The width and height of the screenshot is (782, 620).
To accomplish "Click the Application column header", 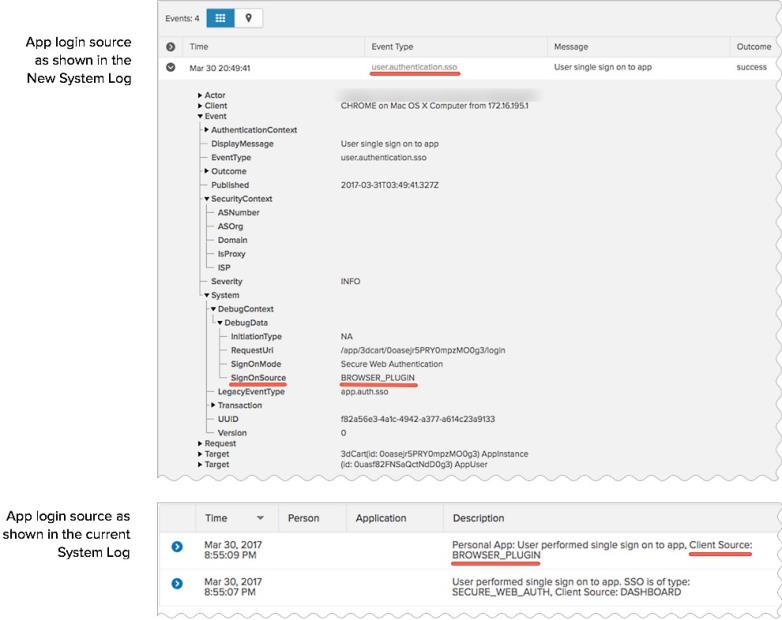I will [x=381, y=518].
